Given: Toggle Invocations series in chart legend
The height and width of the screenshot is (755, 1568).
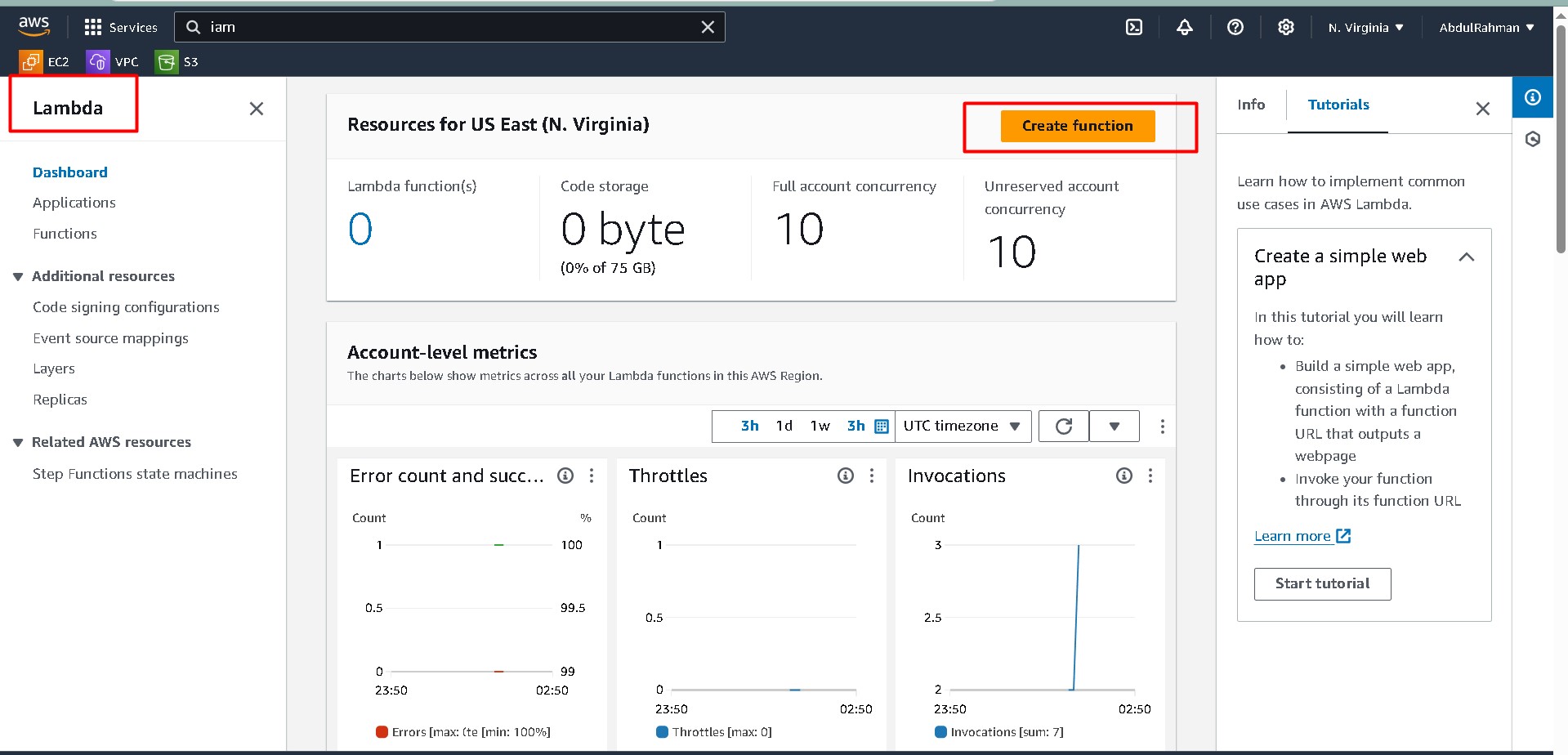Looking at the screenshot, I should (x=999, y=732).
